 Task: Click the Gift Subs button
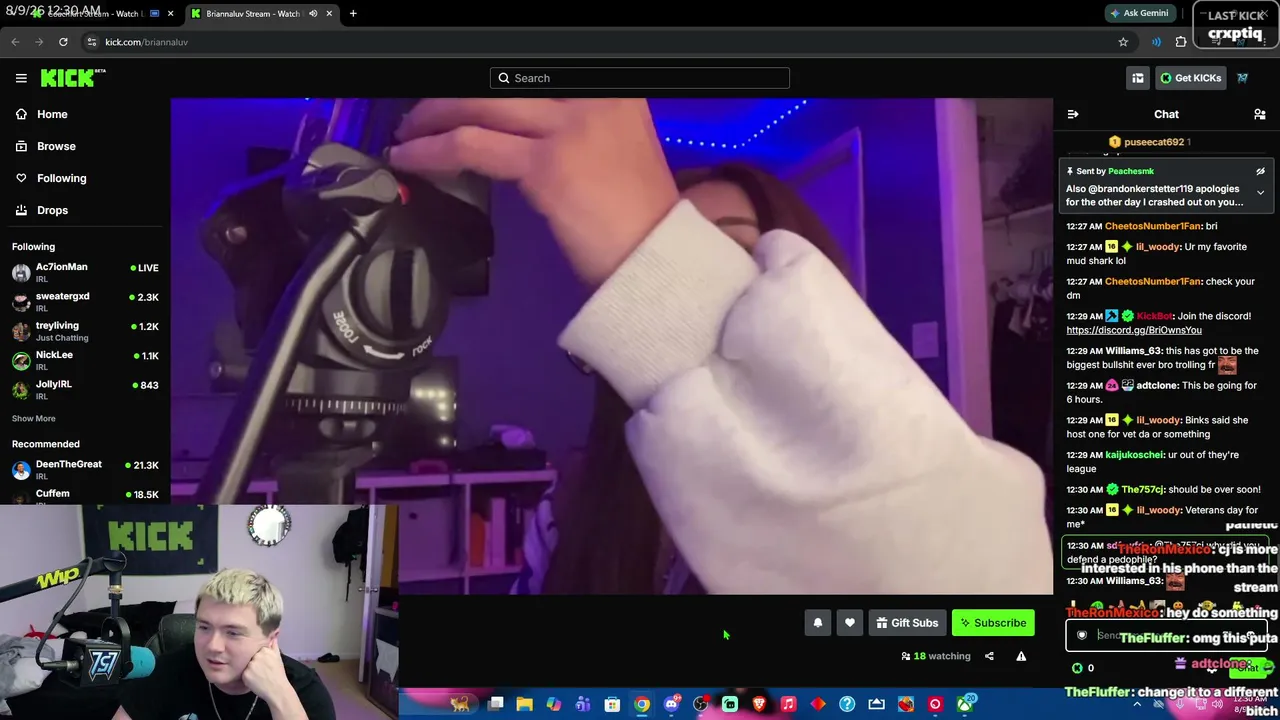pos(907,623)
